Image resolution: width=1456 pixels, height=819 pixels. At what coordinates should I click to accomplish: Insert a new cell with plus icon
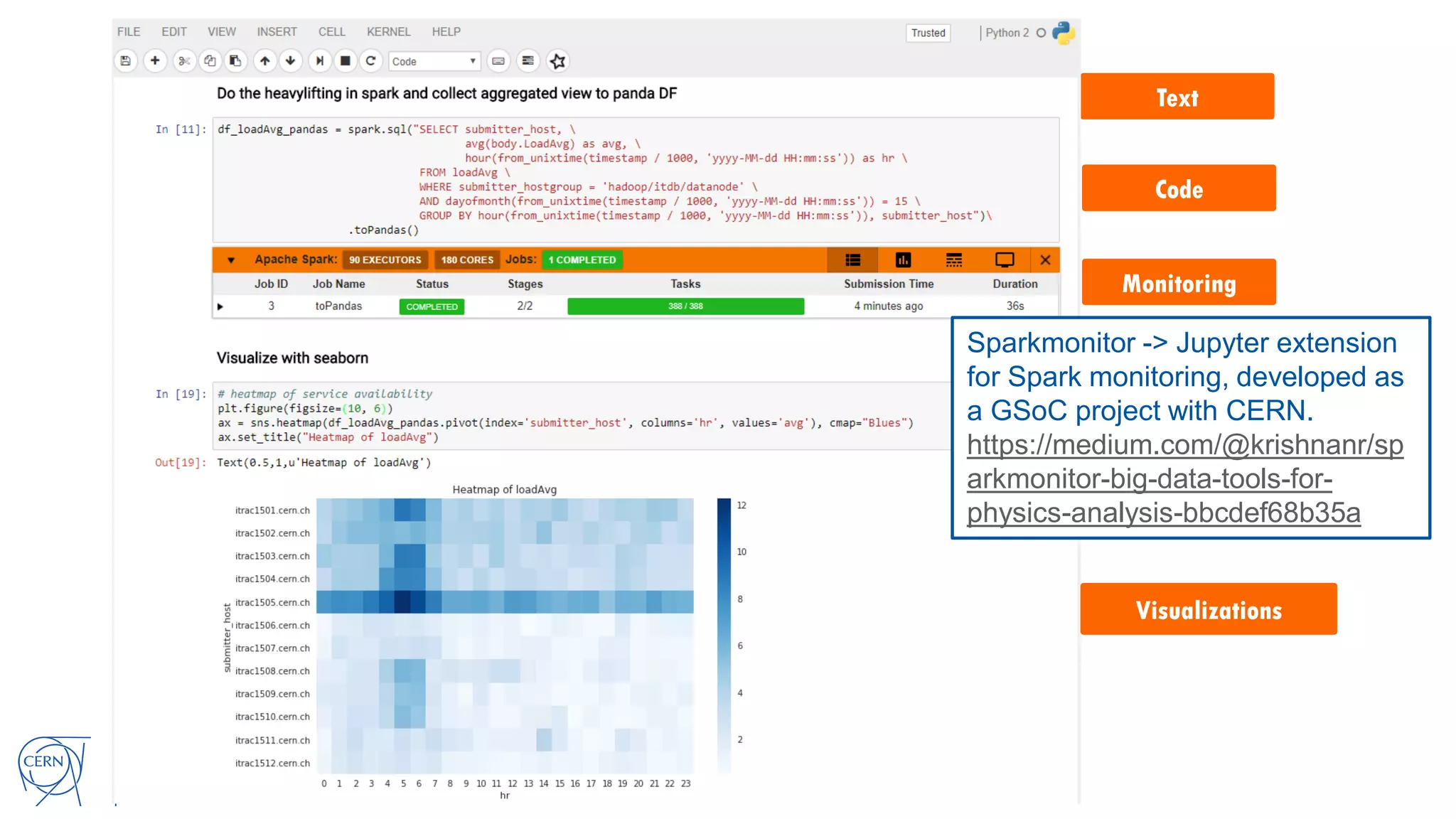click(x=155, y=61)
